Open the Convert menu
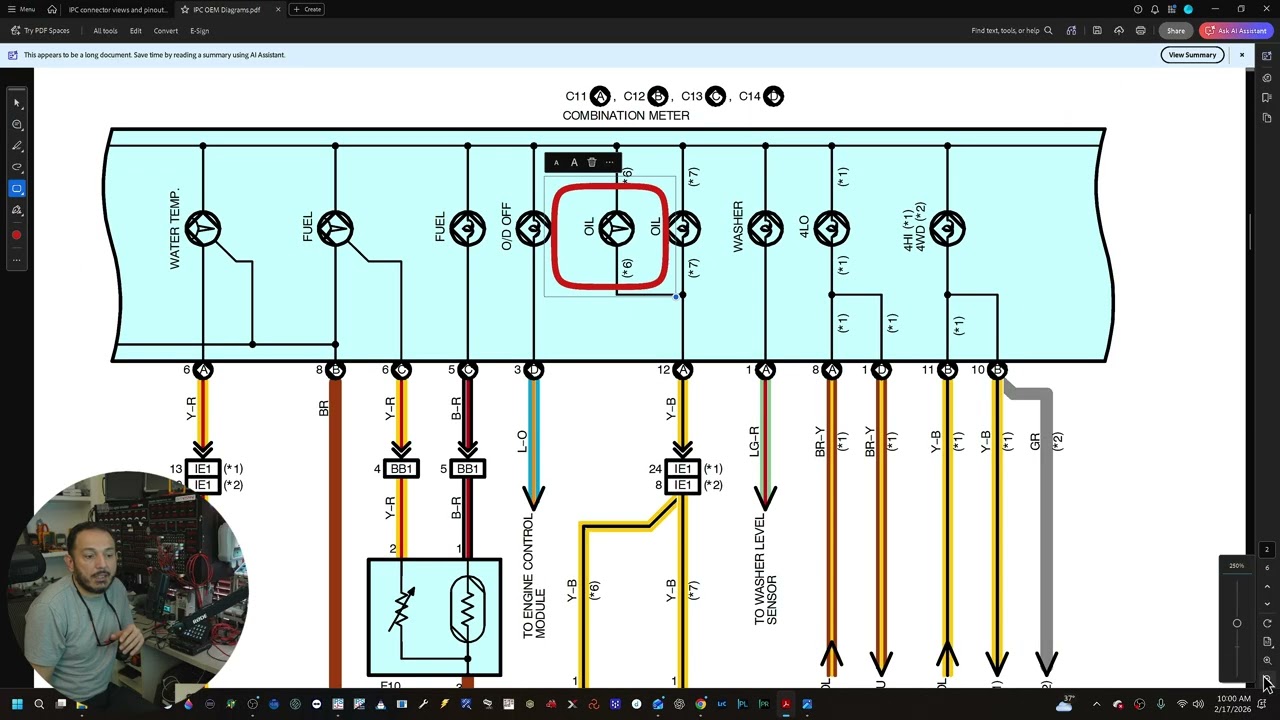 tap(166, 31)
